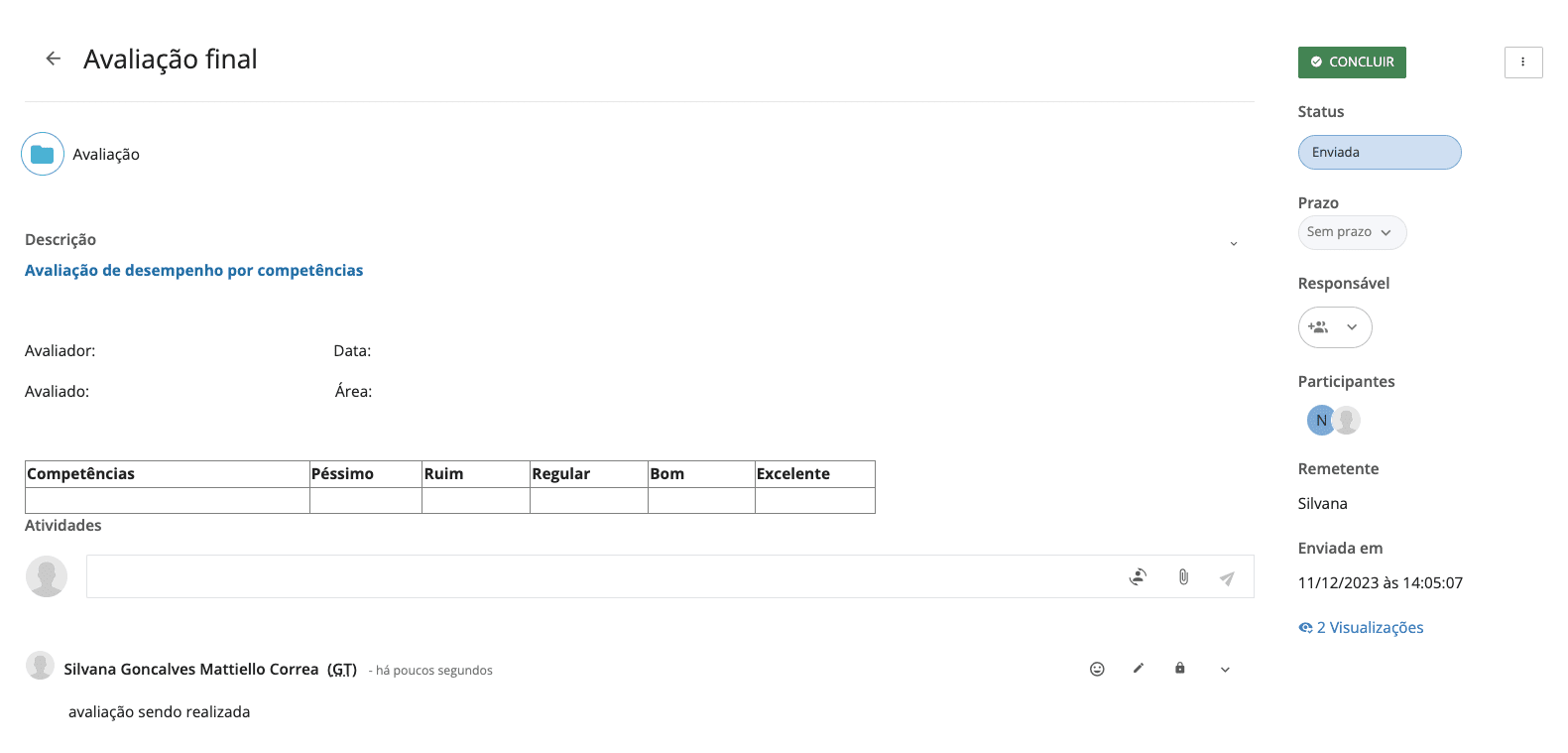Open Avaliação de desempenho por competências link
This screenshot has height=753, width=1568.
pyautogui.click(x=194, y=271)
